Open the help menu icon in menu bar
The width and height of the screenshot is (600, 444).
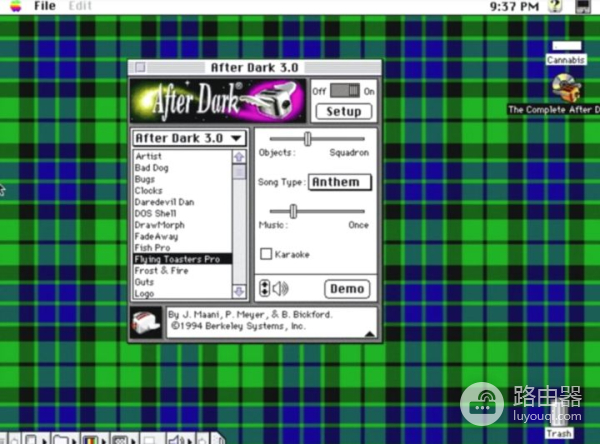(555, 6)
